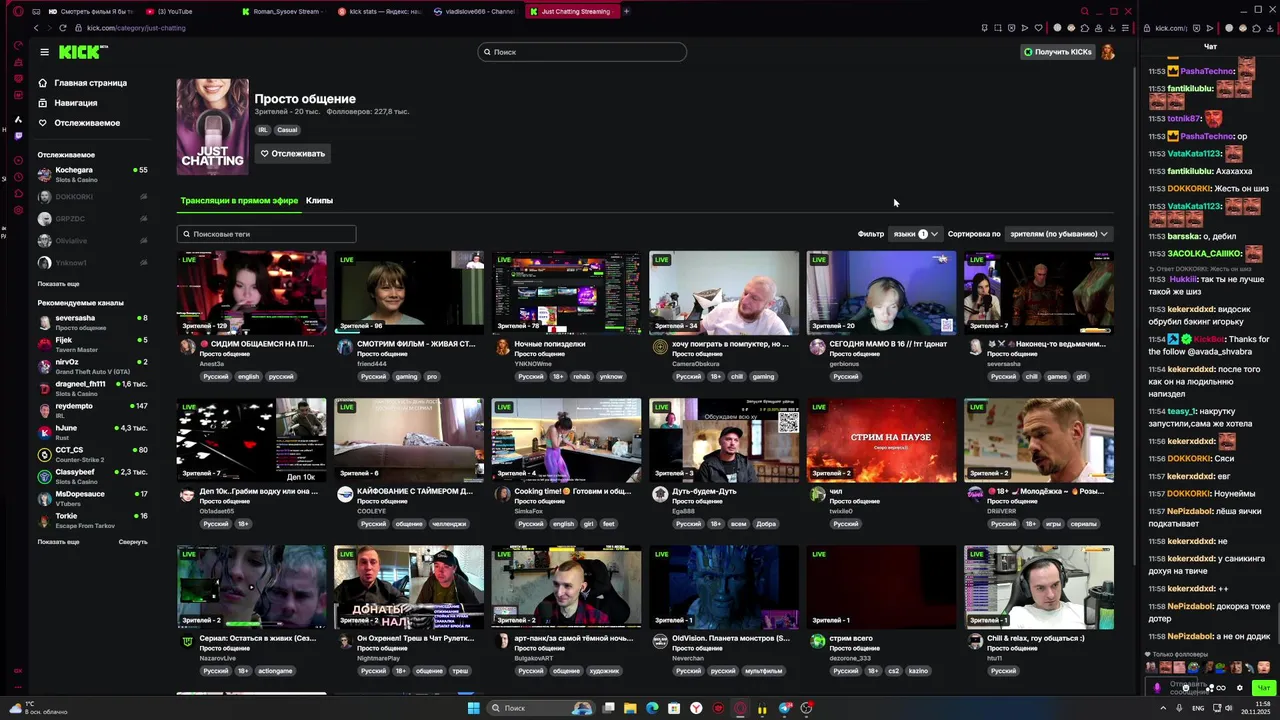This screenshot has width=1280, height=720.
Task: Click Получить KICKs button
Action: click(1058, 52)
